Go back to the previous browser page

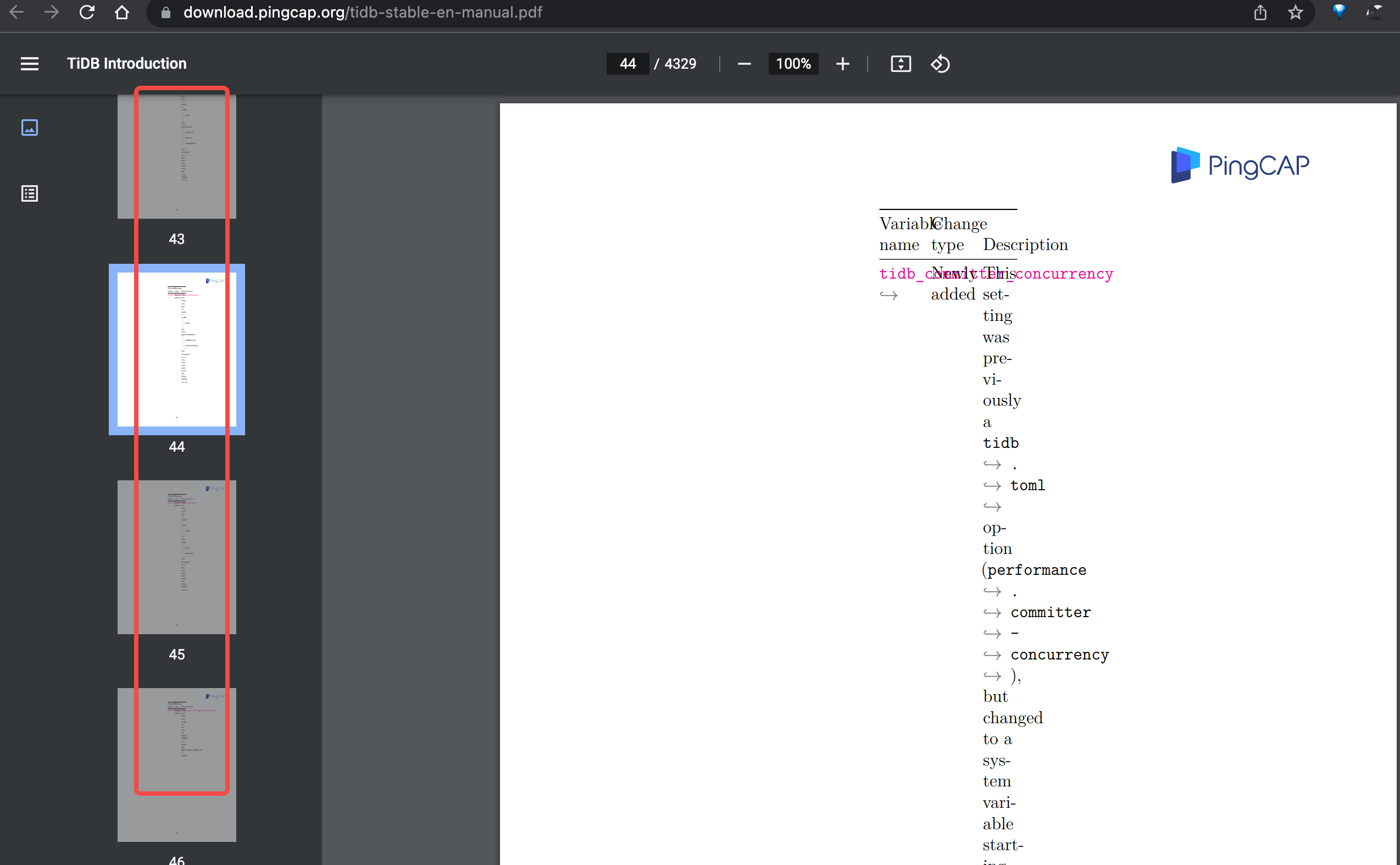pos(16,12)
